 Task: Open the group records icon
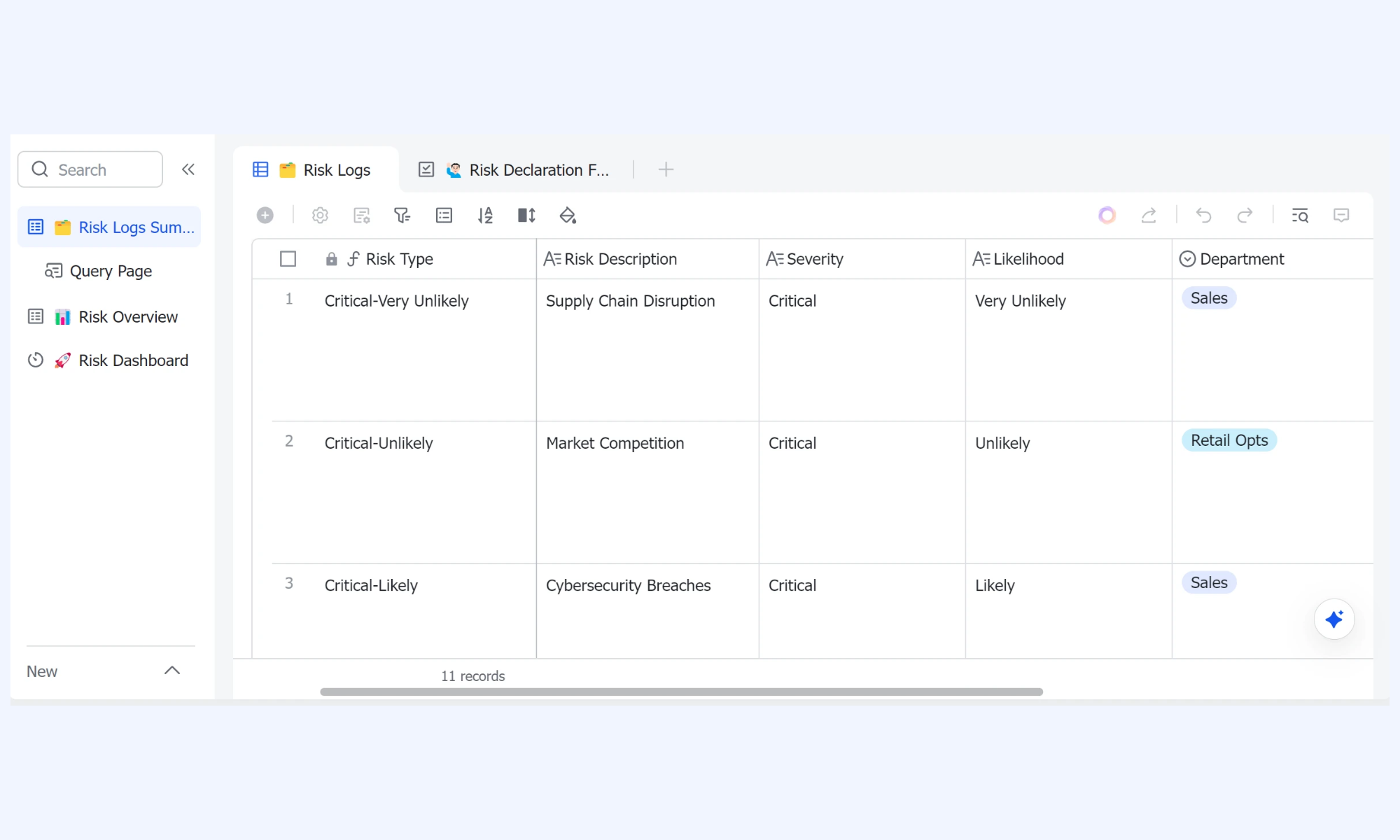[x=444, y=215]
